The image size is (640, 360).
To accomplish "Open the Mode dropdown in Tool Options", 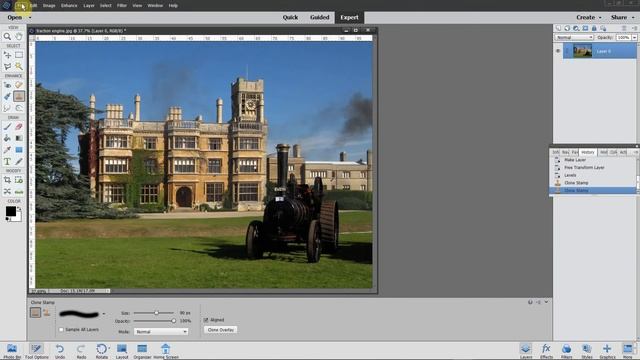I will click(x=161, y=332).
